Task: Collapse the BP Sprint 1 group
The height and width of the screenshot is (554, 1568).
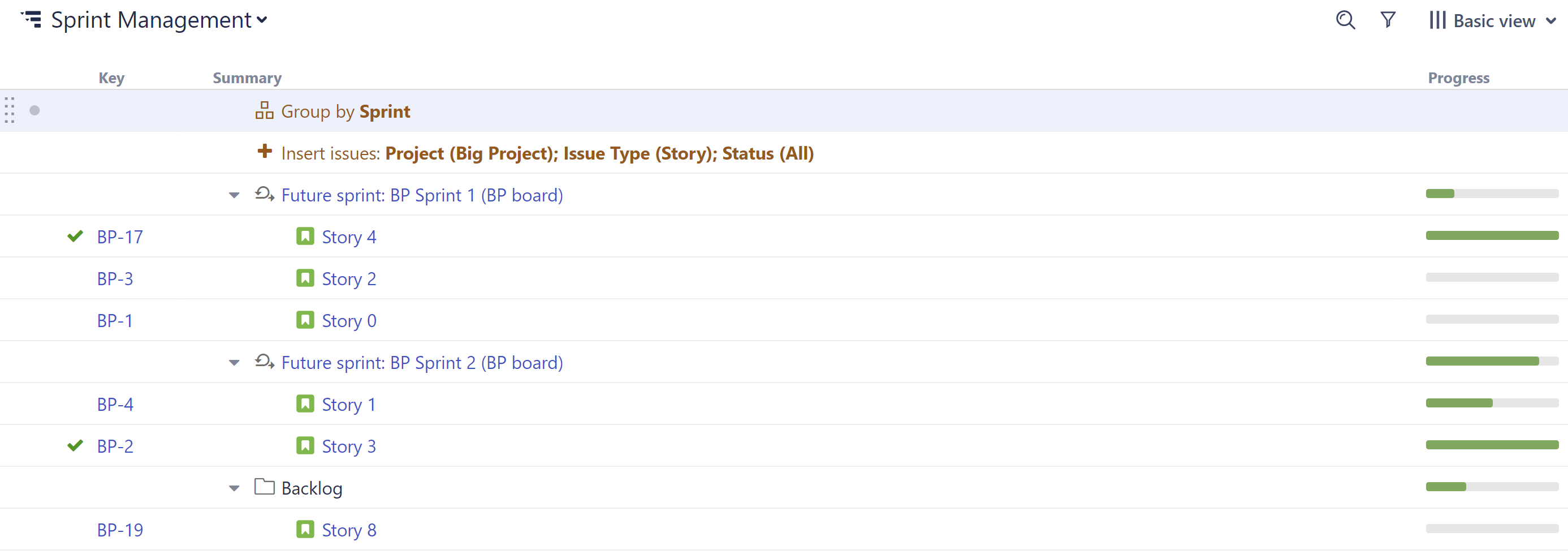Action: tap(234, 196)
